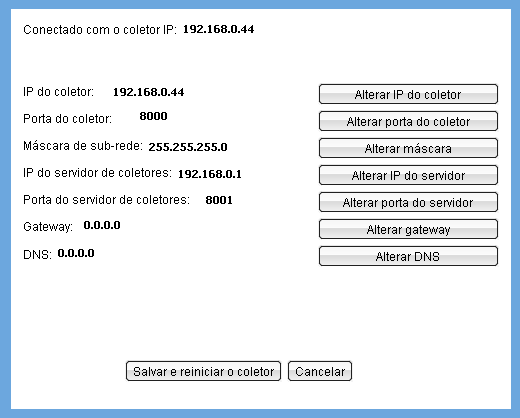
Task: Choose Alterar IP do servidor
Action: (x=408, y=175)
